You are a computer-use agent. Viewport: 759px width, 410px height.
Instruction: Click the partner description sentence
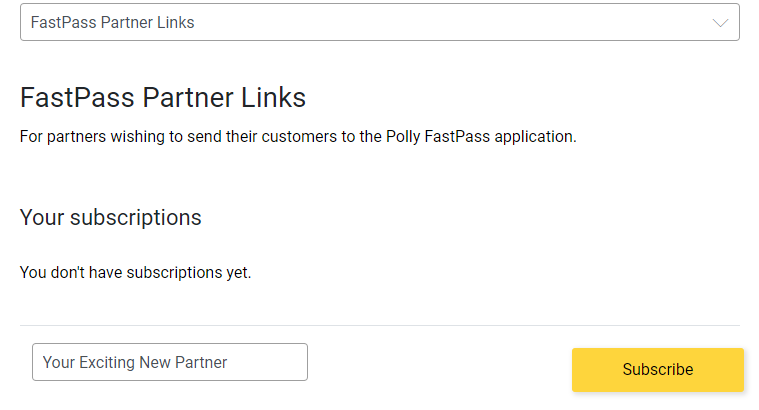tap(298, 136)
